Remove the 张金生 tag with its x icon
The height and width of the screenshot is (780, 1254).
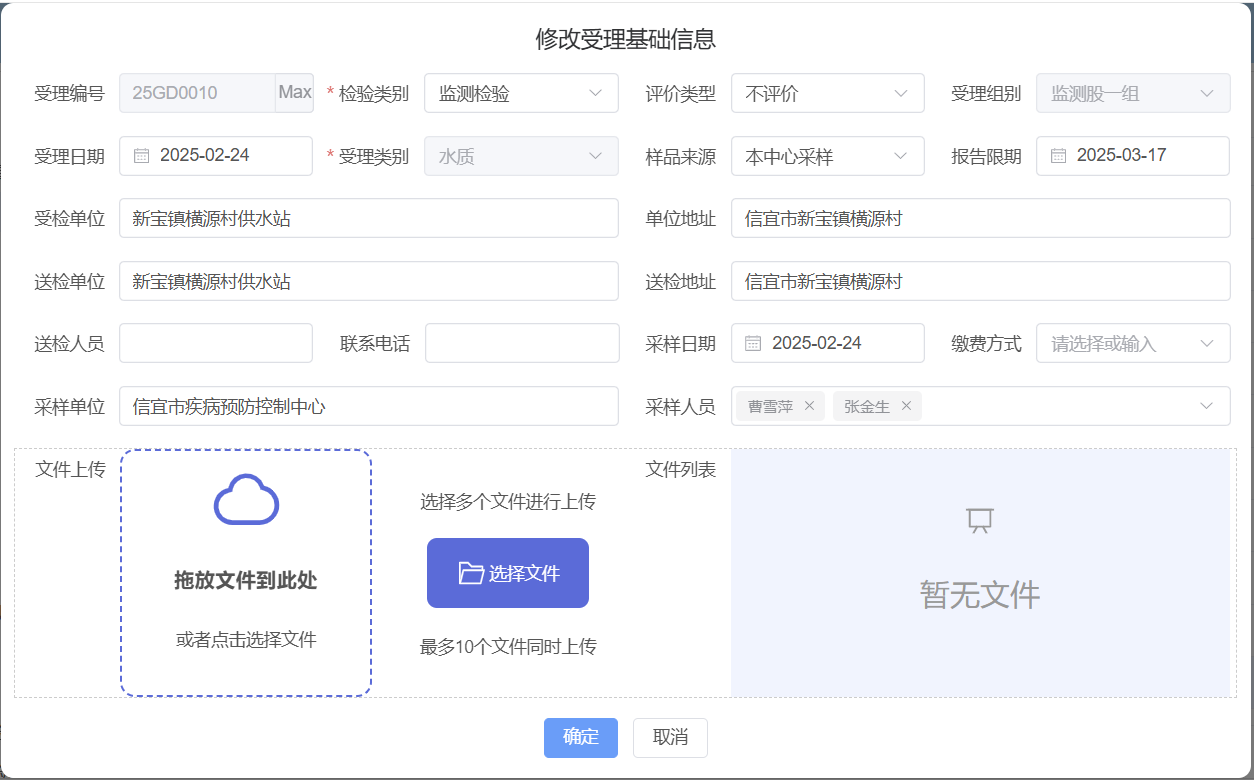pos(906,406)
